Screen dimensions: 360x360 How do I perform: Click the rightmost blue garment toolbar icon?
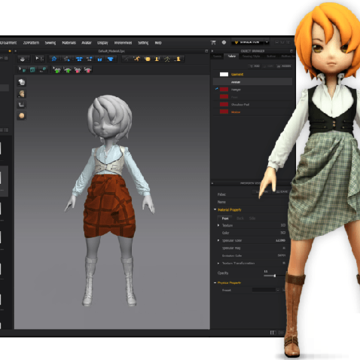coord(110,59)
